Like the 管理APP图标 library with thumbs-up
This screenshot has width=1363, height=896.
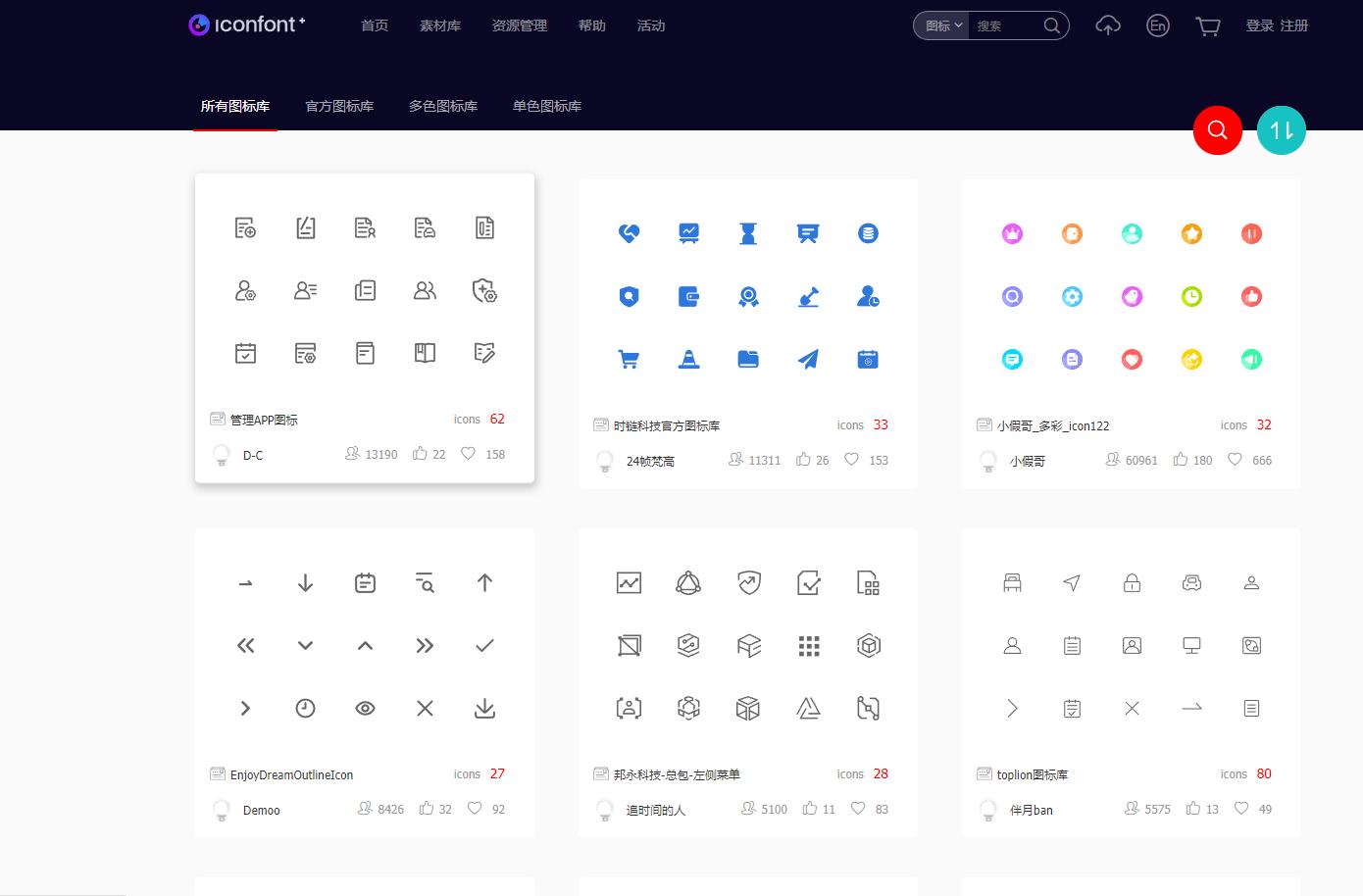pyautogui.click(x=420, y=454)
